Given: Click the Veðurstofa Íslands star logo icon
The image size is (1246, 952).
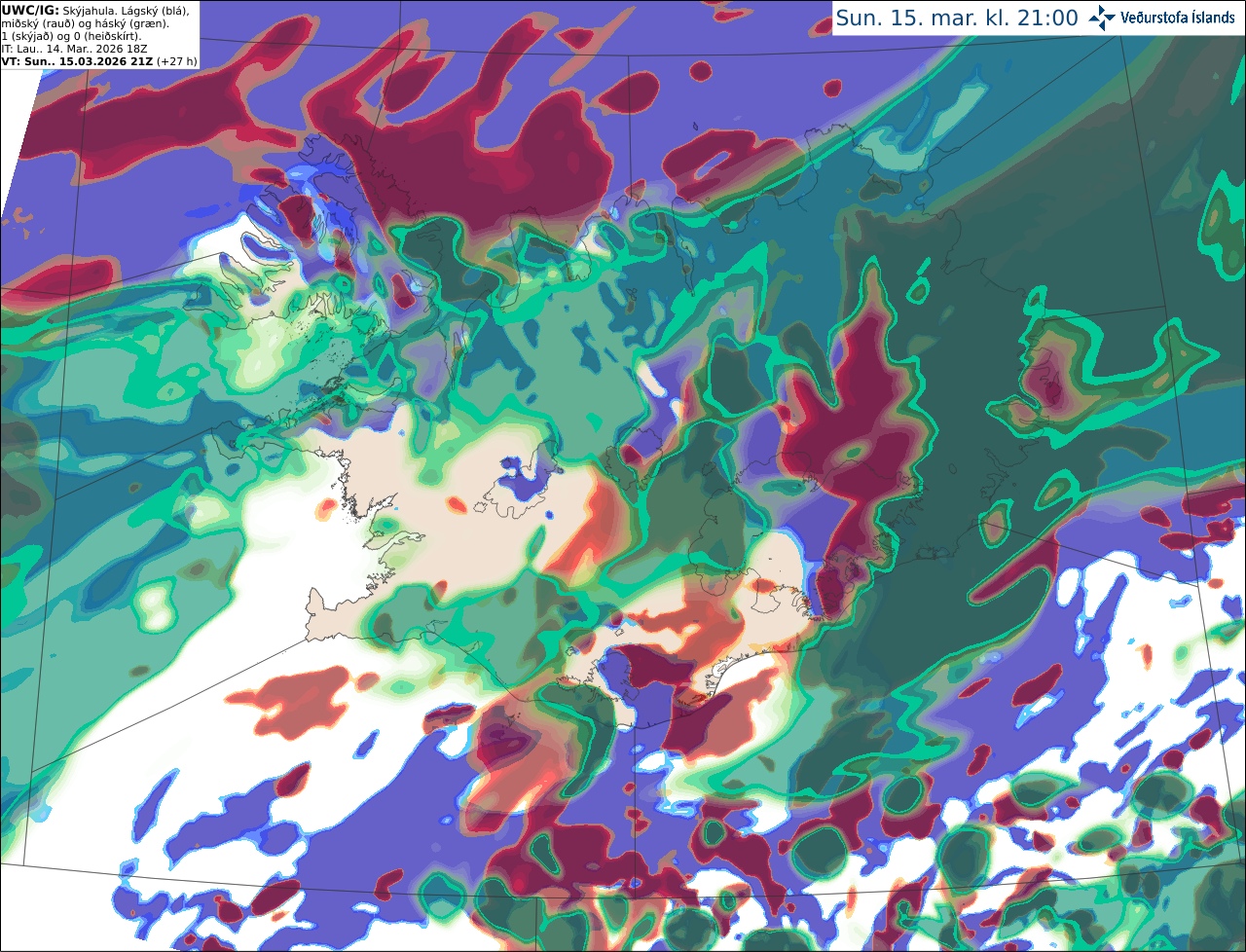Looking at the screenshot, I should 1101,18.
